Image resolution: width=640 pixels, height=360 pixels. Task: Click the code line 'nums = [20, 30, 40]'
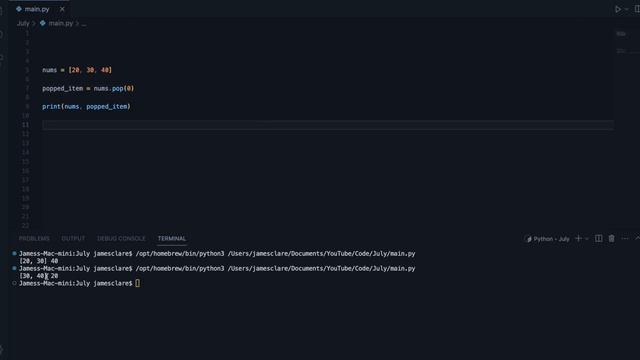pos(77,70)
